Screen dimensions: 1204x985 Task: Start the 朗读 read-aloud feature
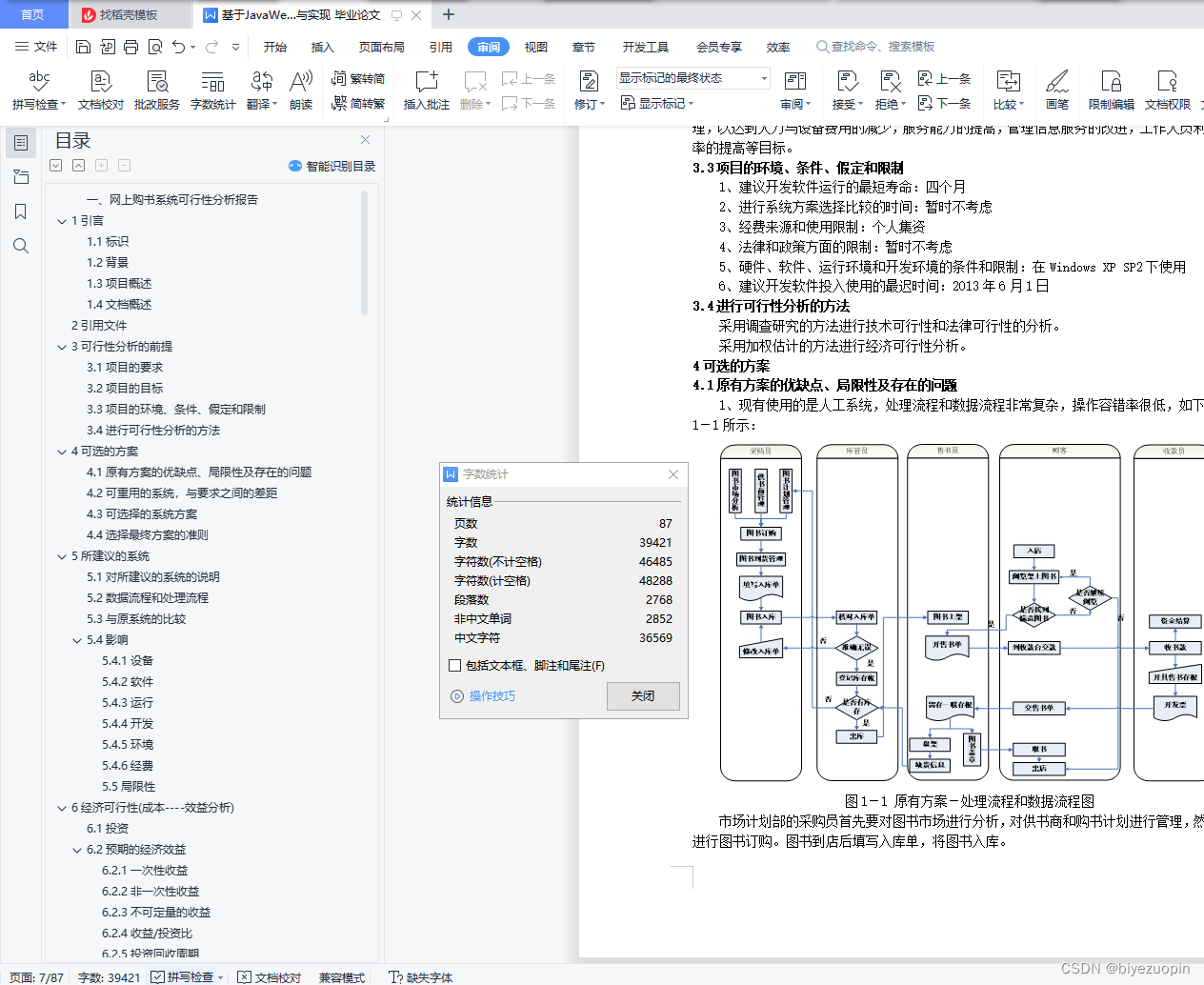[x=300, y=90]
